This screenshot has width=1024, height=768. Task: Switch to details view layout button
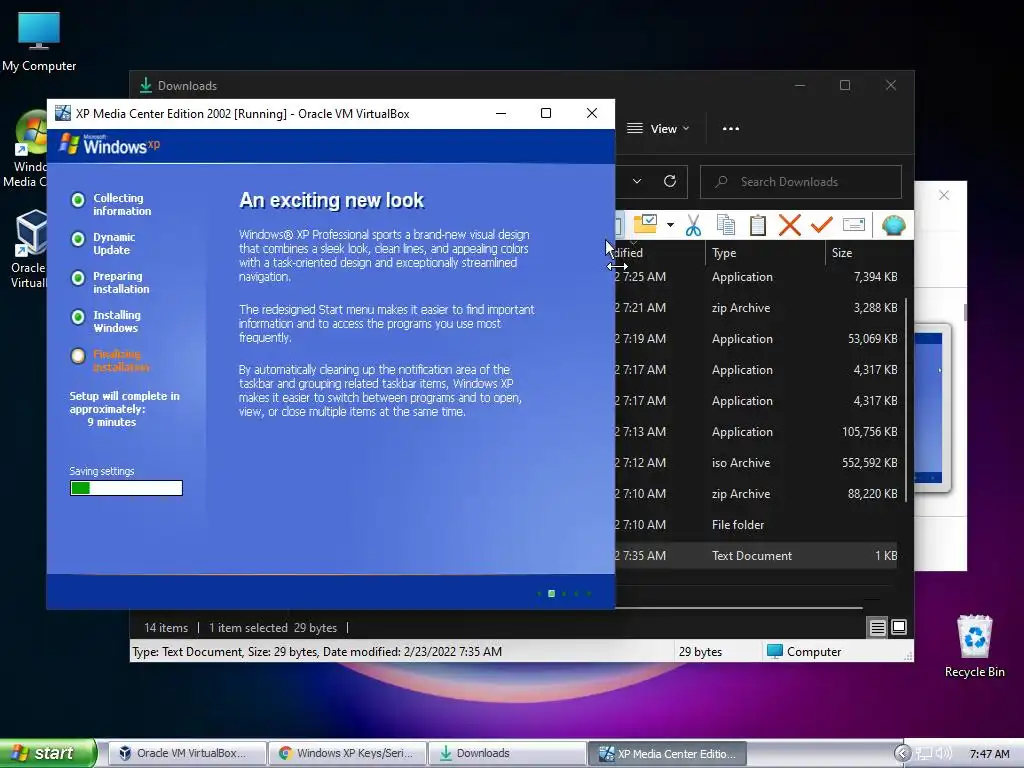(878, 628)
